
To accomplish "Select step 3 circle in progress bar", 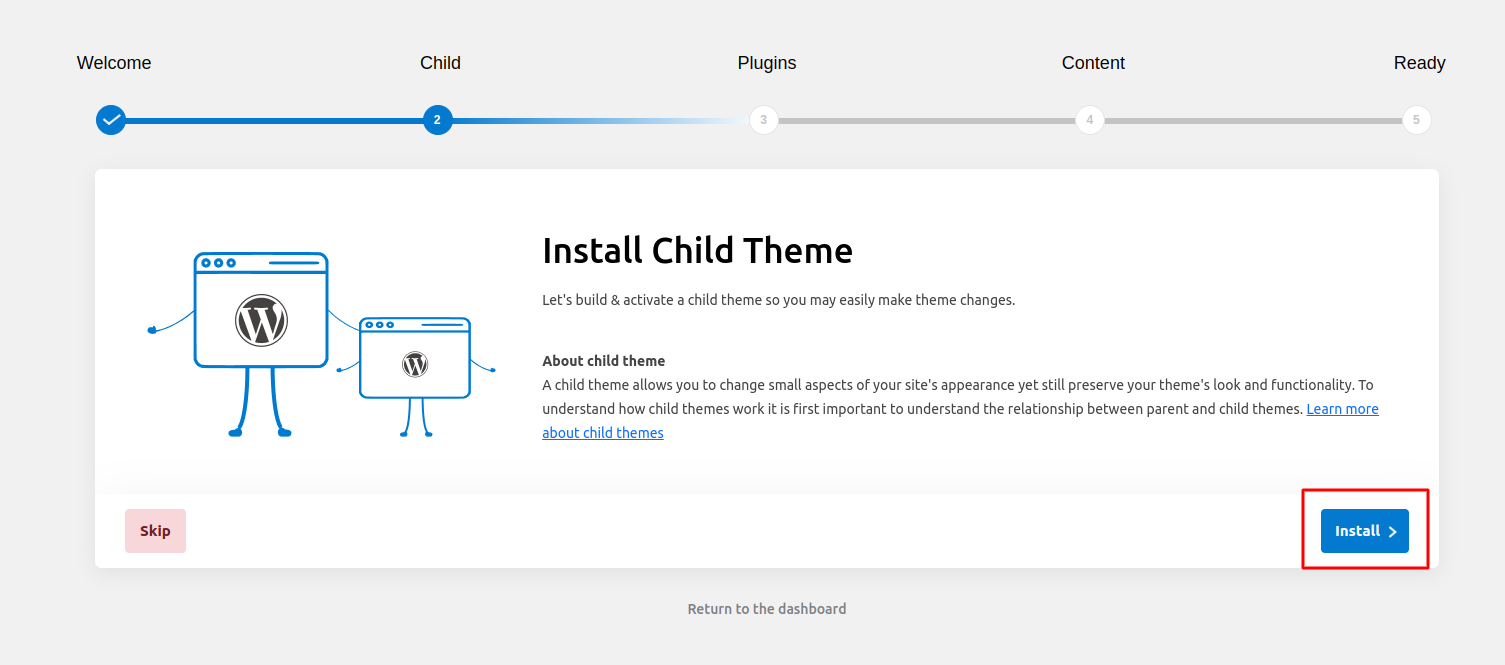I will point(763,120).
